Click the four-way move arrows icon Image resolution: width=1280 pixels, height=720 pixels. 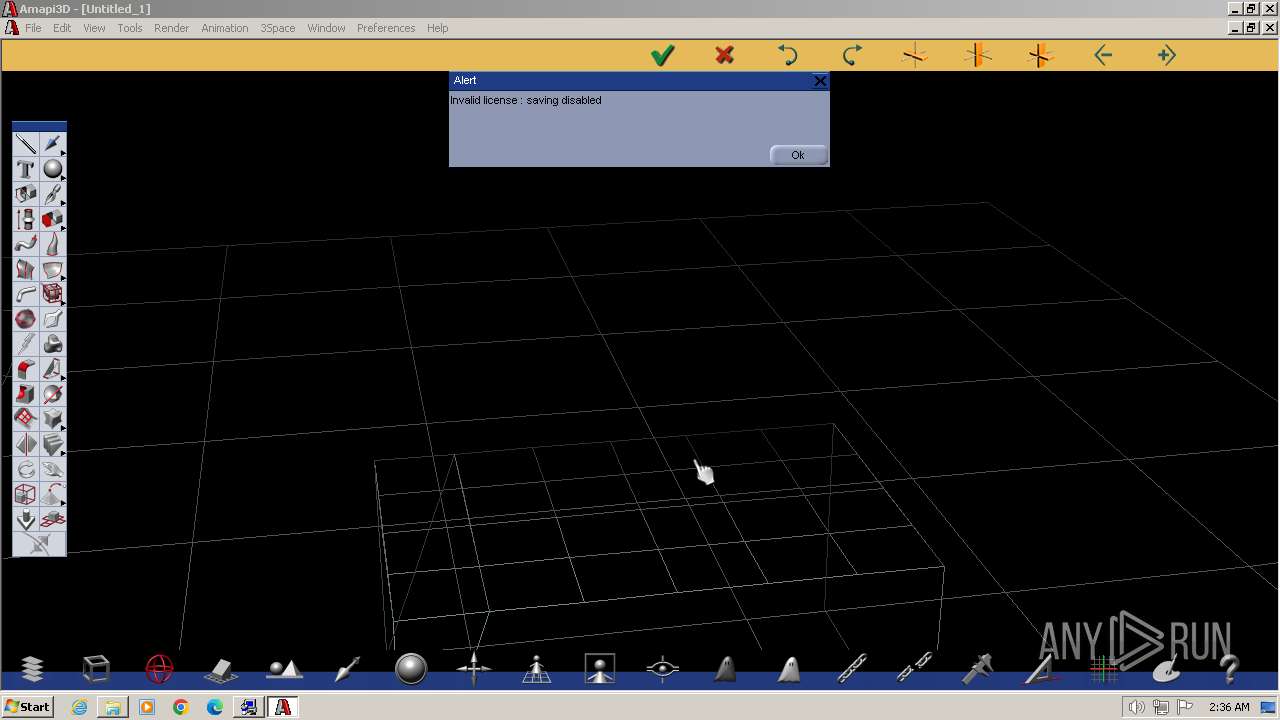[x=474, y=668]
